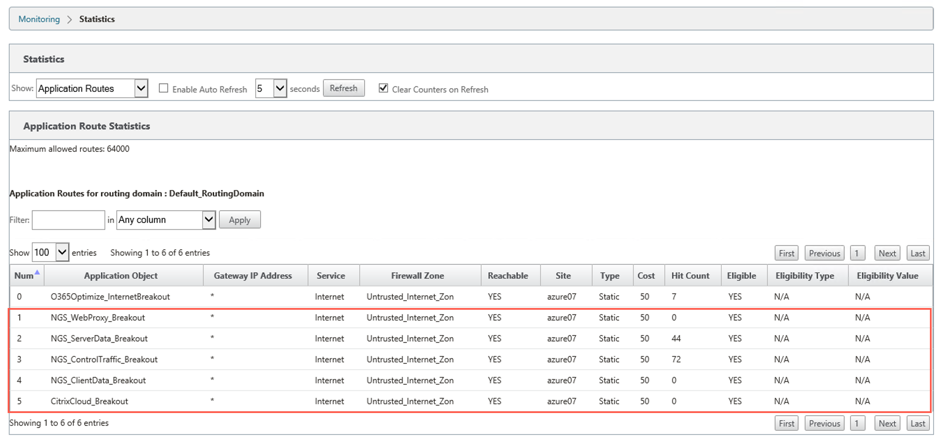Click the bottom First pagination button
This screenshot has height=441, width=939.
[787, 423]
